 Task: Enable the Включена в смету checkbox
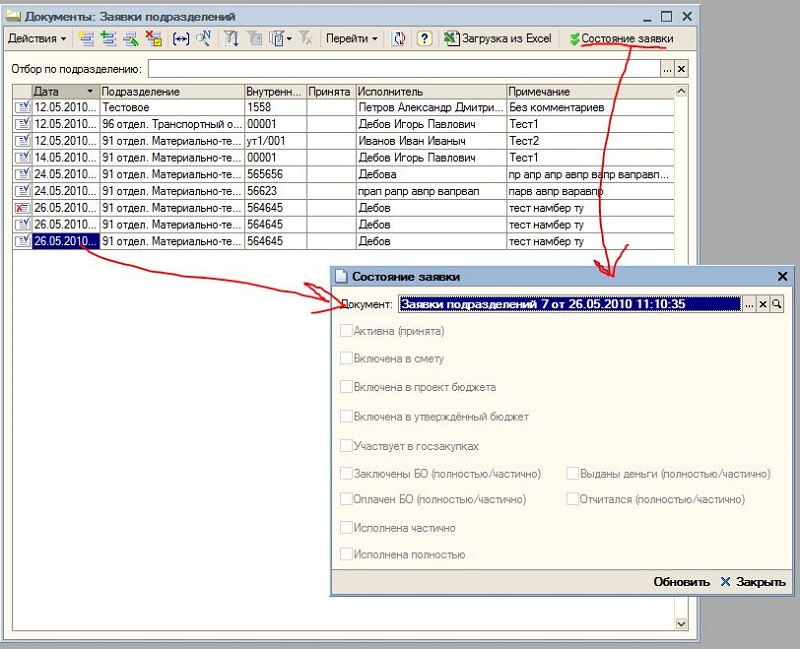click(346, 358)
